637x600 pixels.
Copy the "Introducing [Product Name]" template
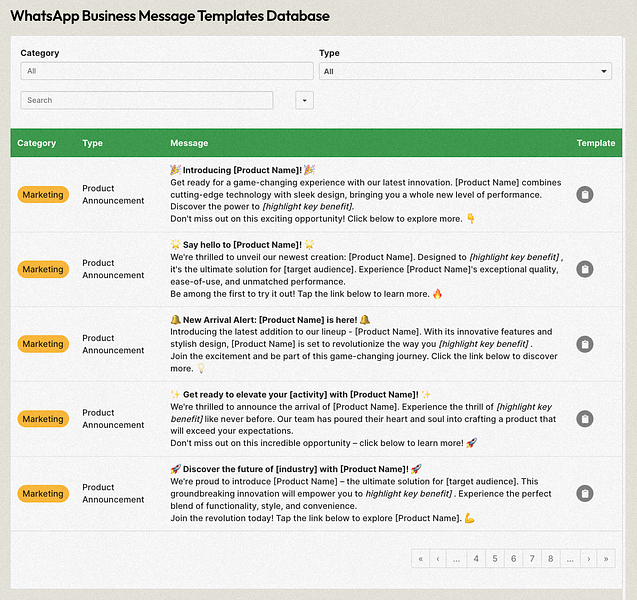(585, 195)
